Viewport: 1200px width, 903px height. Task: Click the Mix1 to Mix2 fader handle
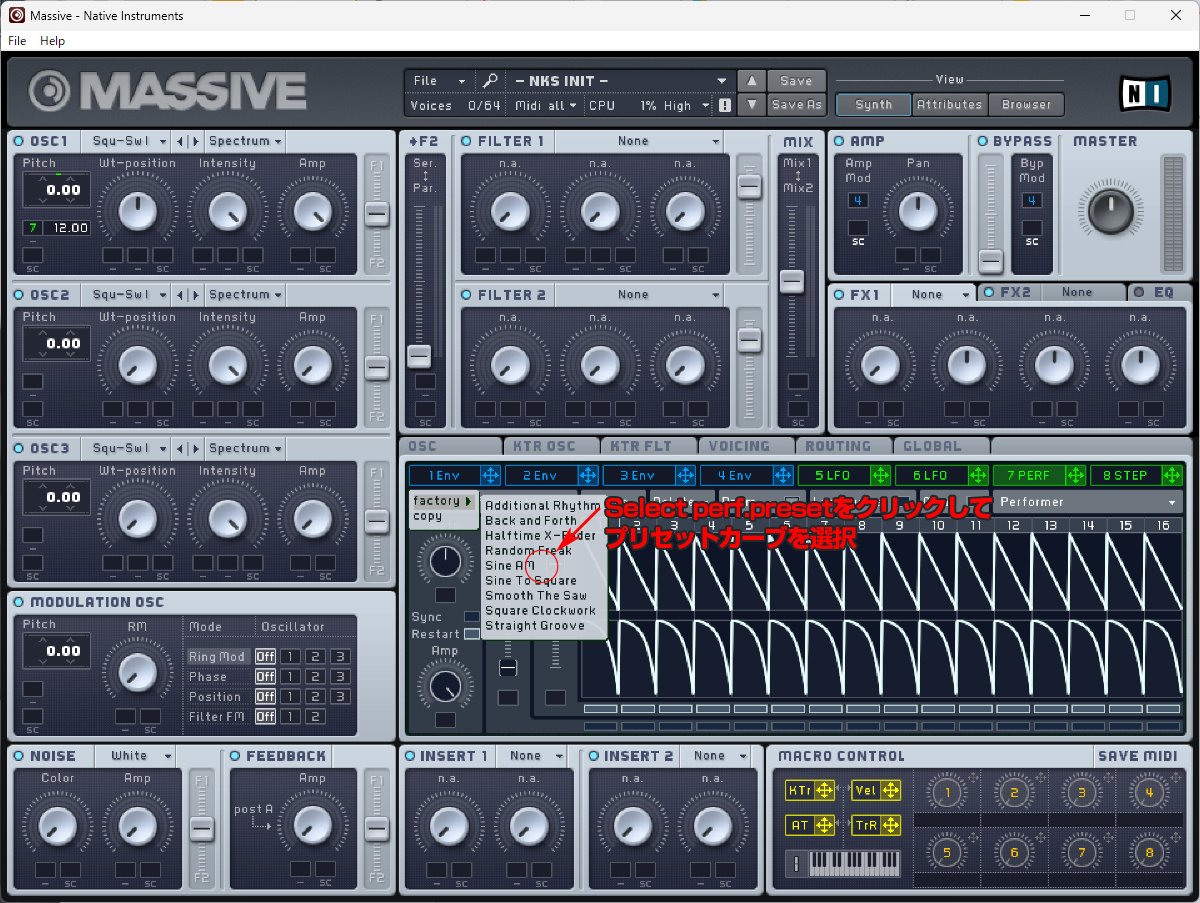coord(792,281)
